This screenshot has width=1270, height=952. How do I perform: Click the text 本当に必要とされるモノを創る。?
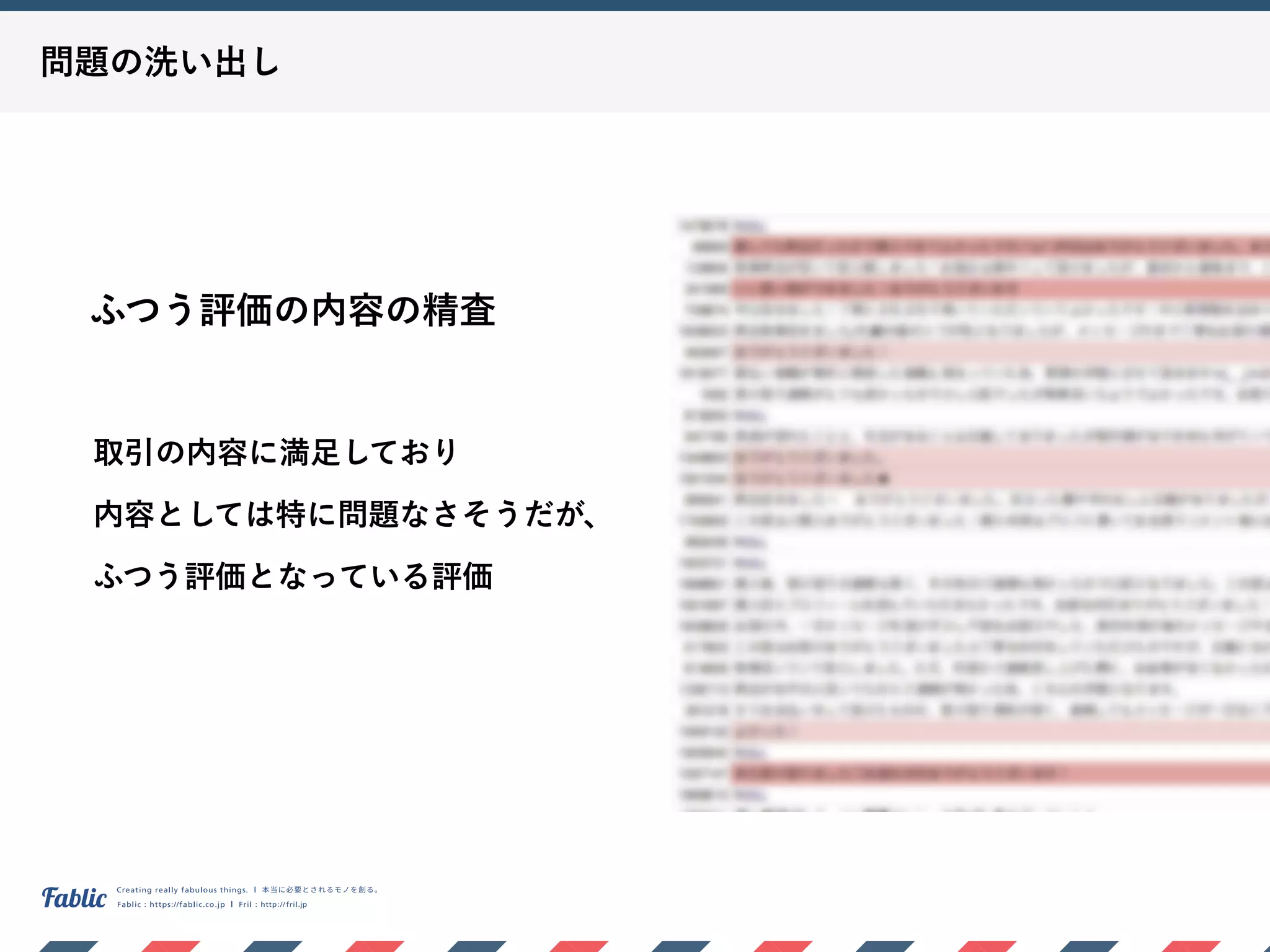point(320,889)
